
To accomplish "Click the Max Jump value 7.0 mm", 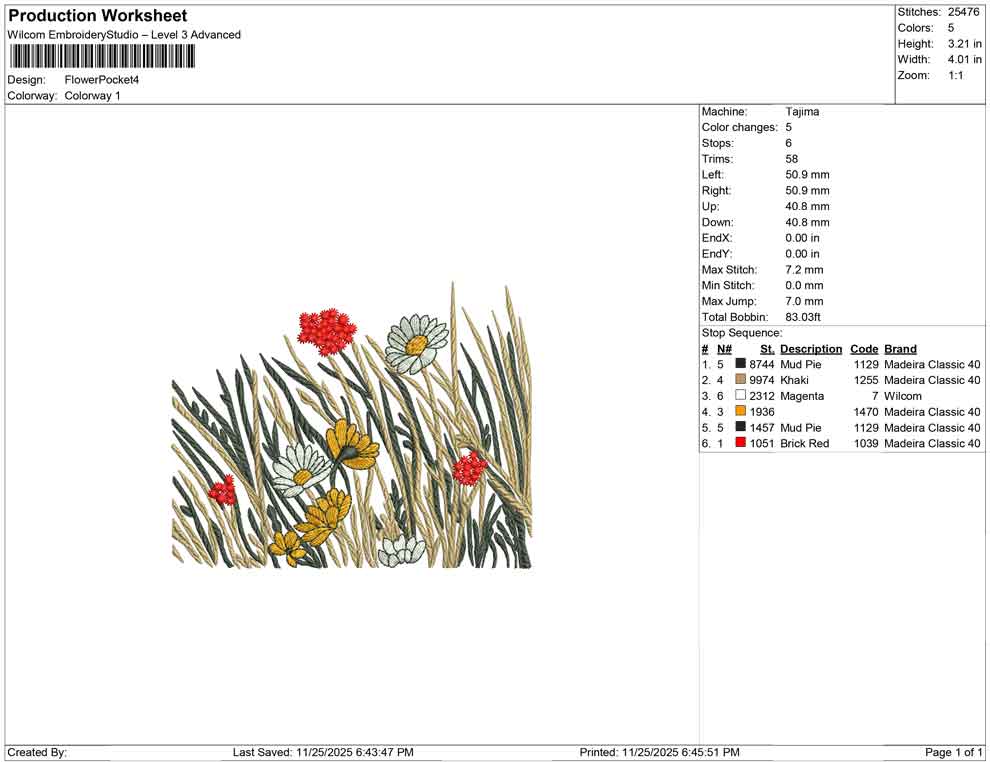I will click(x=804, y=301).
